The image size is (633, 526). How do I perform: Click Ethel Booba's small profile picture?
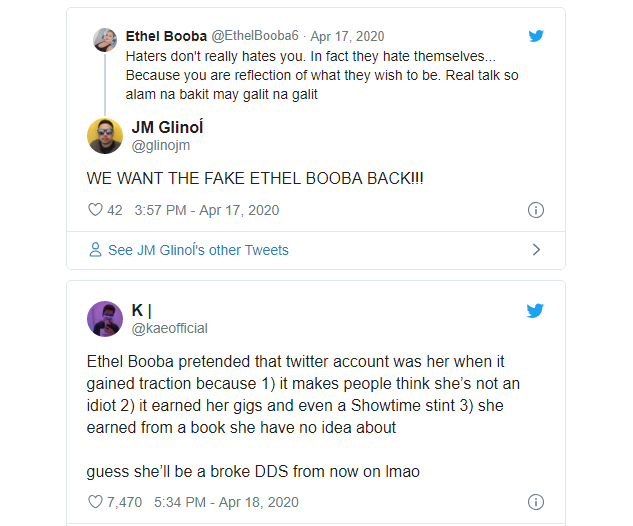[105, 40]
